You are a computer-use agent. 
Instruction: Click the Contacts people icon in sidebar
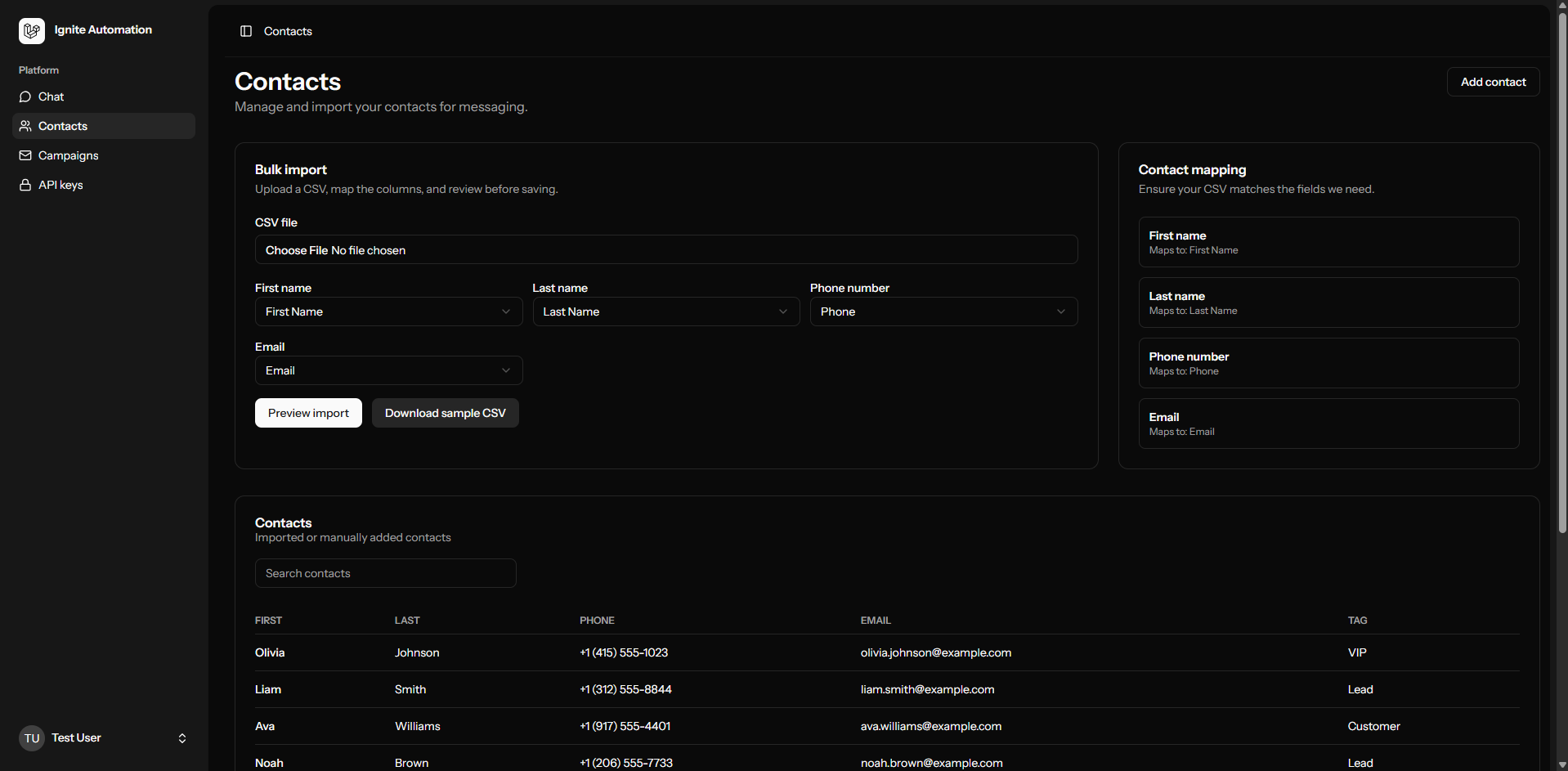(25, 126)
